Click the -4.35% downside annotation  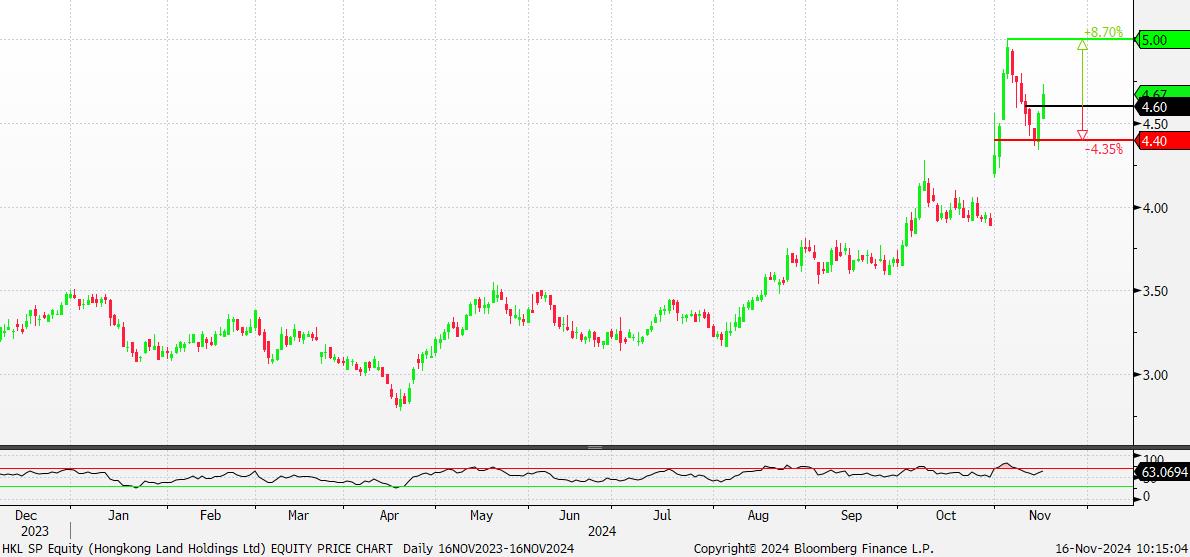click(x=1103, y=149)
